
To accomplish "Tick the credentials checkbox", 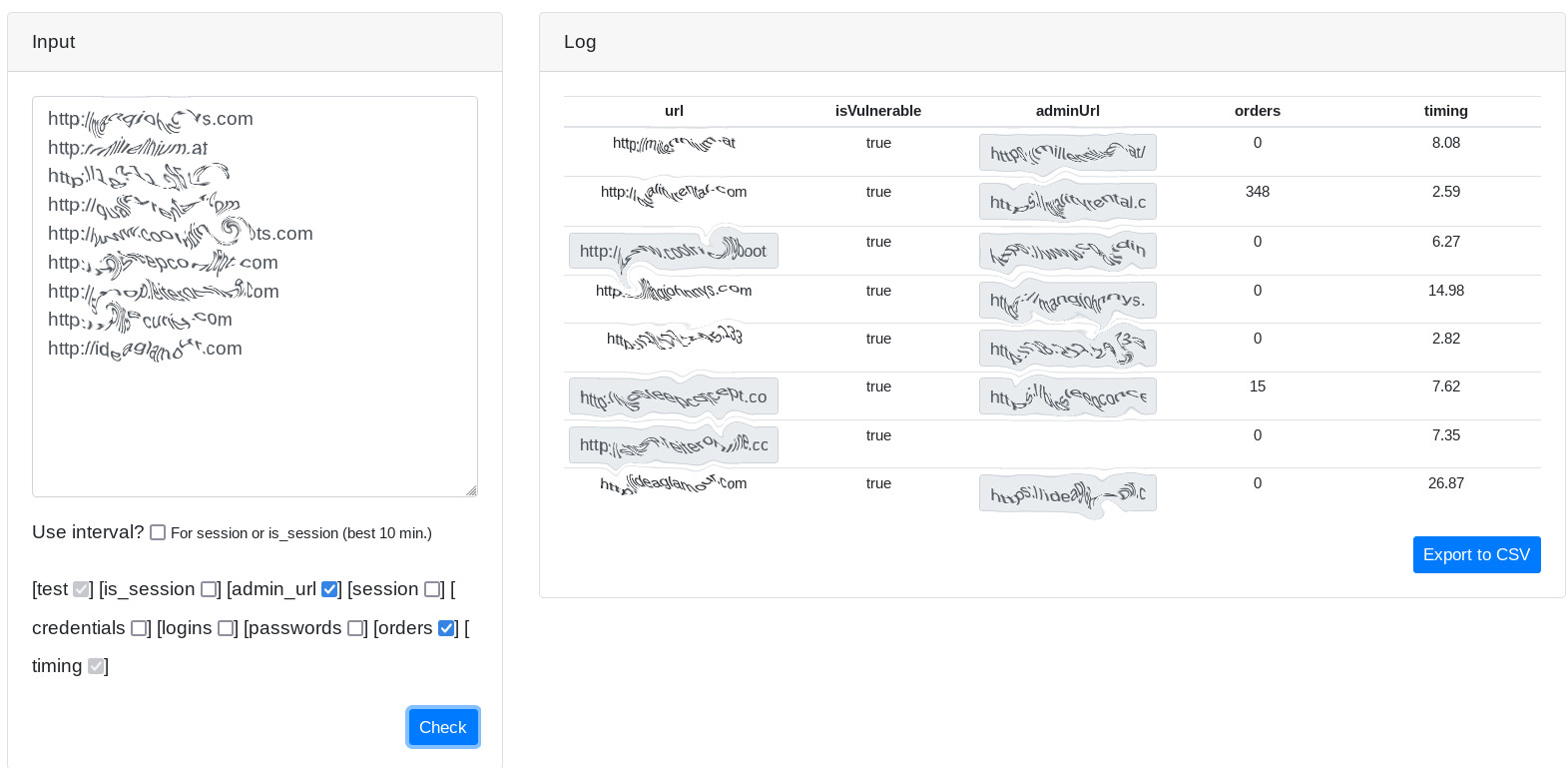I will coord(139,628).
